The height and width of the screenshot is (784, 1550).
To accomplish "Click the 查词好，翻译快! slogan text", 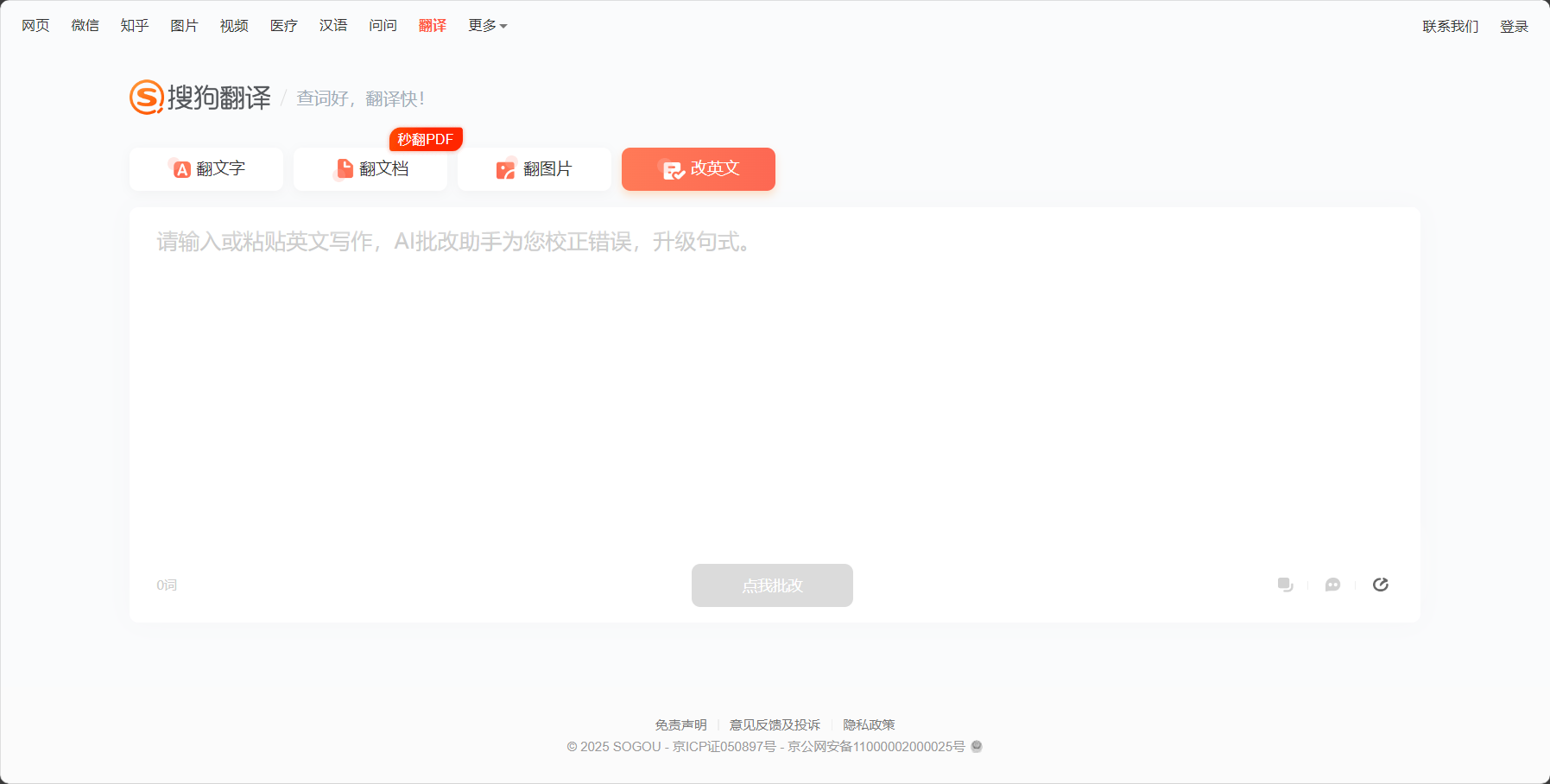I will tap(360, 98).
